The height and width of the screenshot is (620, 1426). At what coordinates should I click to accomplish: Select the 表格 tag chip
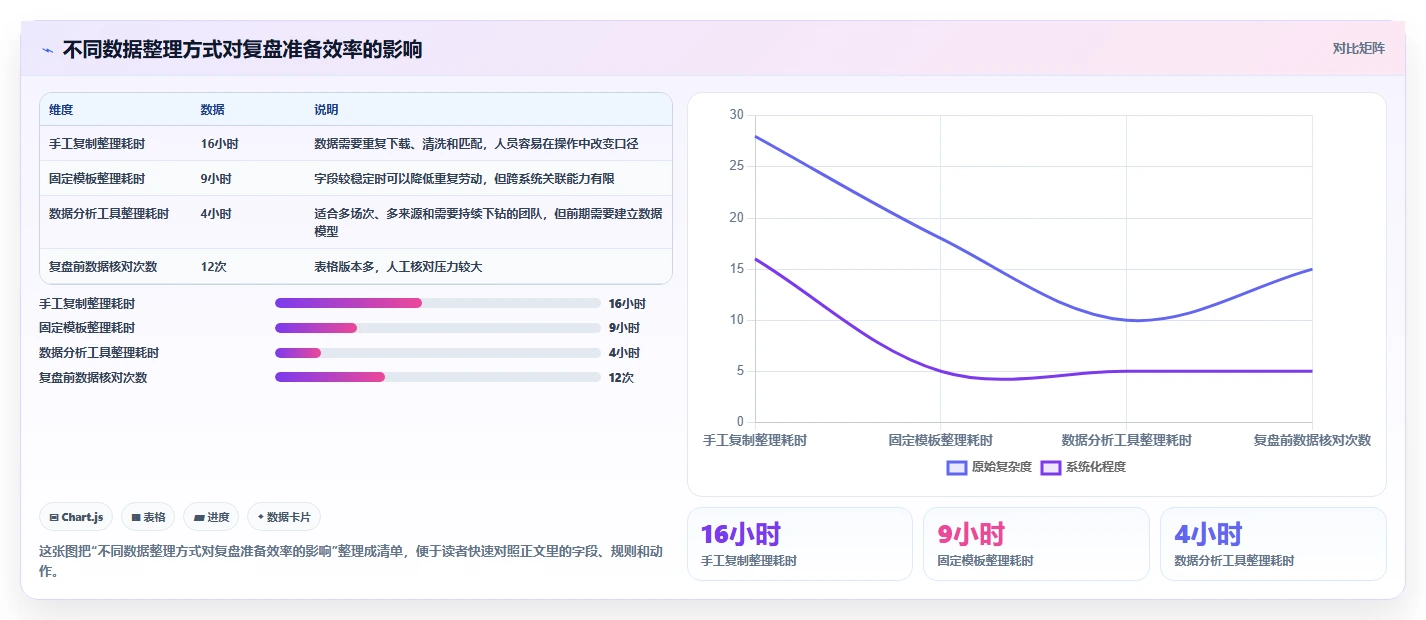(148, 517)
